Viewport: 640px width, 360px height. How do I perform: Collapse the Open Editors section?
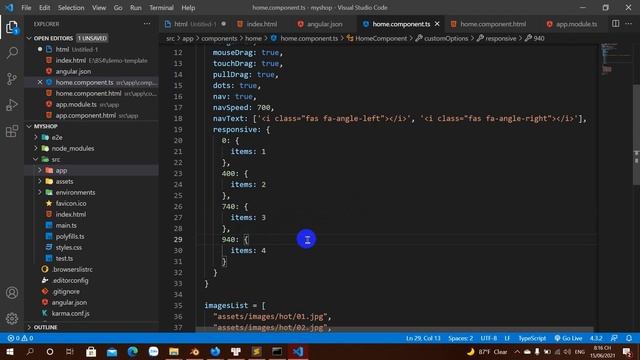(x=29, y=38)
